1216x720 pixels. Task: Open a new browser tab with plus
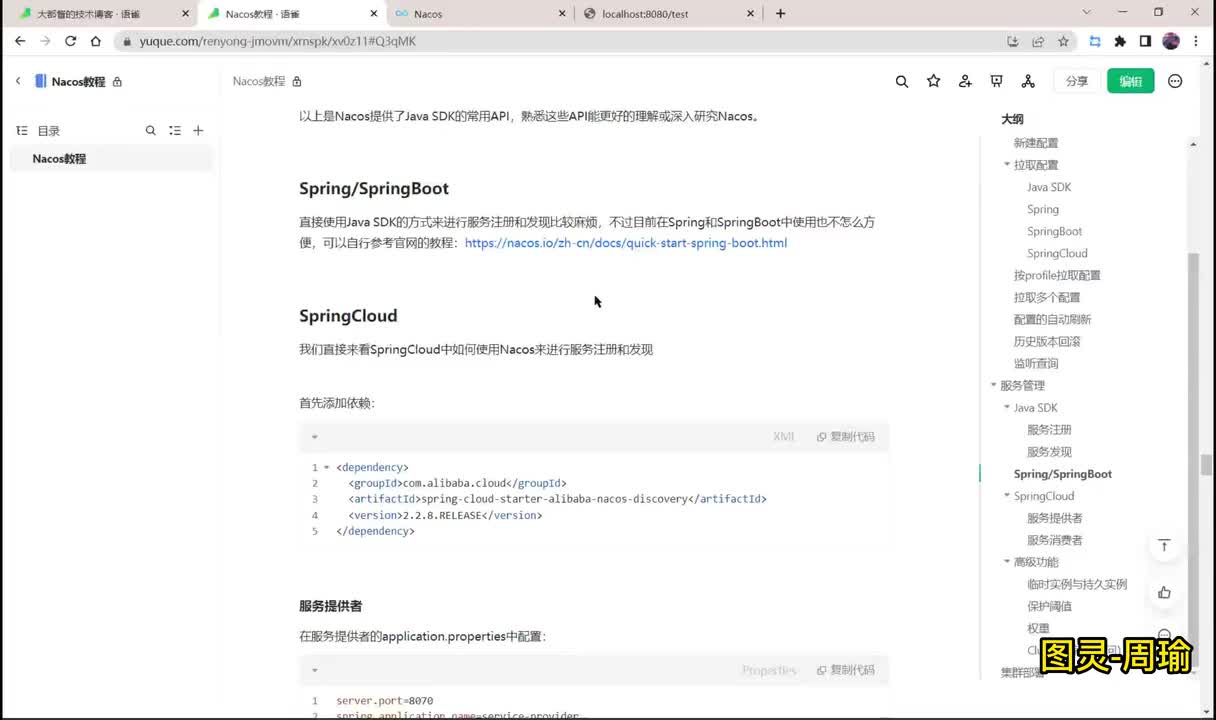pyautogui.click(x=781, y=13)
